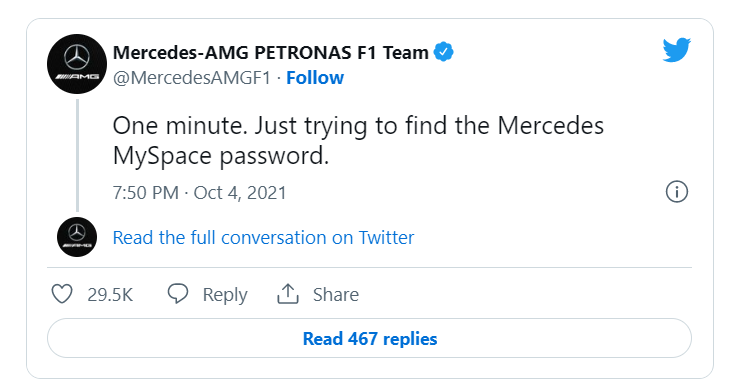Image resolution: width=739 pixels, height=390 pixels.
Task: Open the @MercedesAMGF1 handle
Action: coord(192,78)
